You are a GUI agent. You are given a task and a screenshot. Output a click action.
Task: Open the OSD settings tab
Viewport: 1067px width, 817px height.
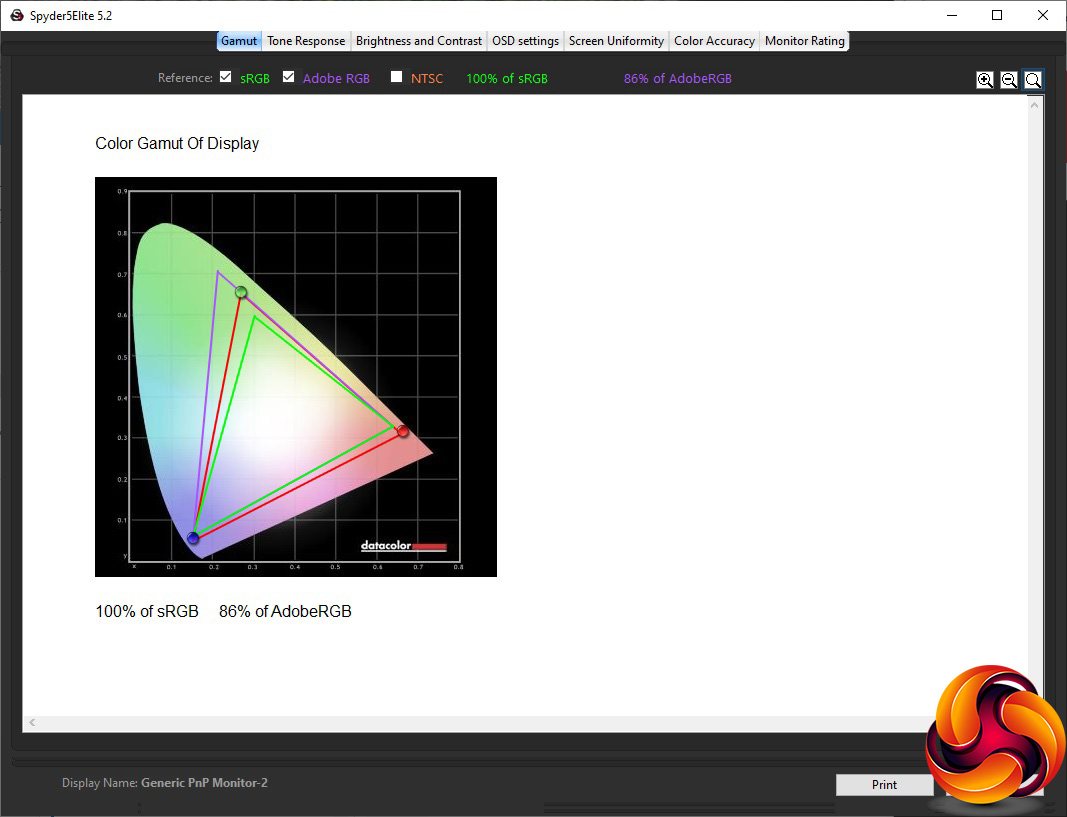[525, 41]
